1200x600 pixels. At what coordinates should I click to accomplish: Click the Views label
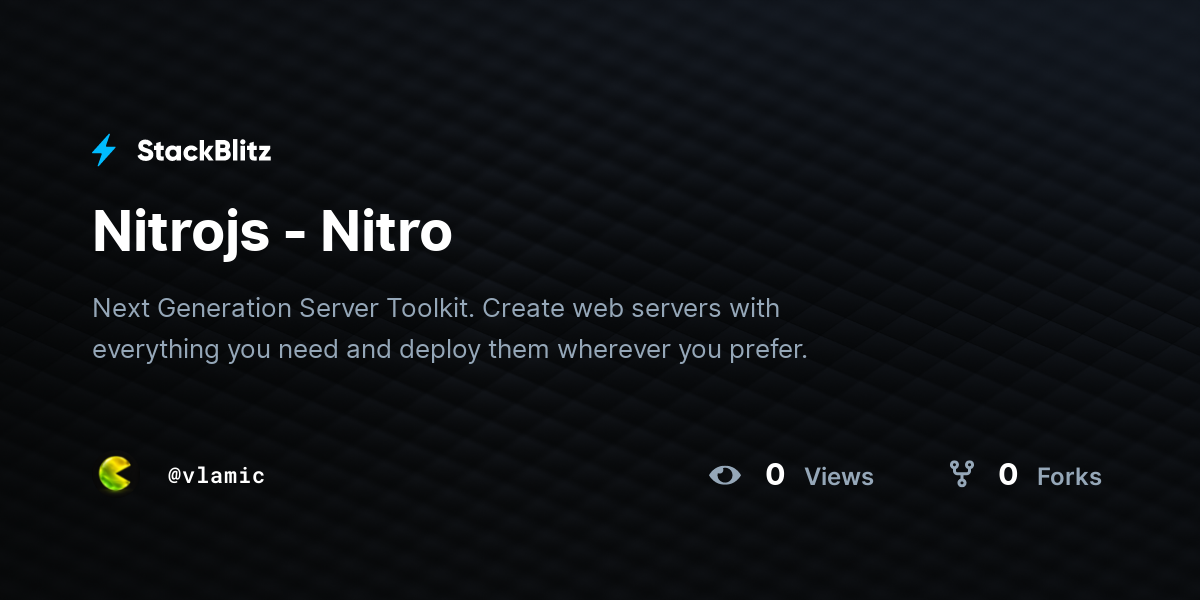click(839, 477)
